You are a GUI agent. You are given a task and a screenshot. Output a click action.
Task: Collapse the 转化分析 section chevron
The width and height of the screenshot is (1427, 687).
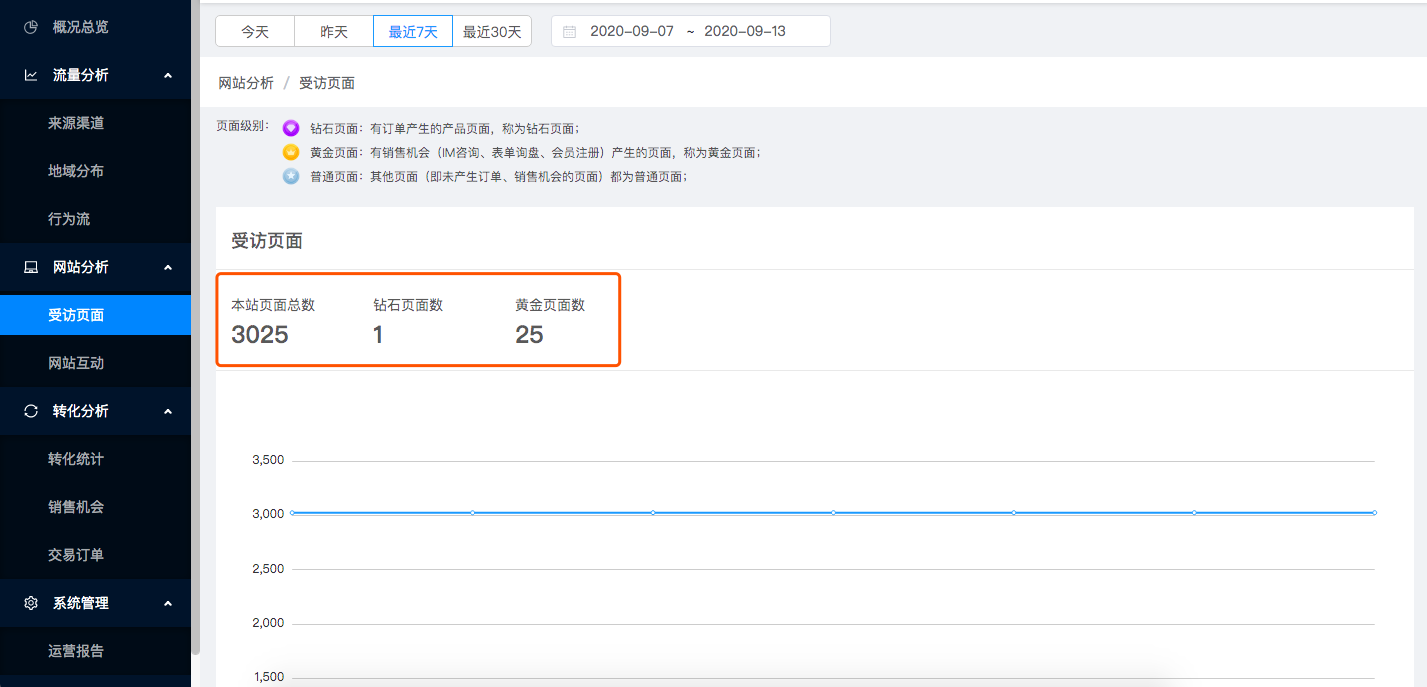coord(168,411)
